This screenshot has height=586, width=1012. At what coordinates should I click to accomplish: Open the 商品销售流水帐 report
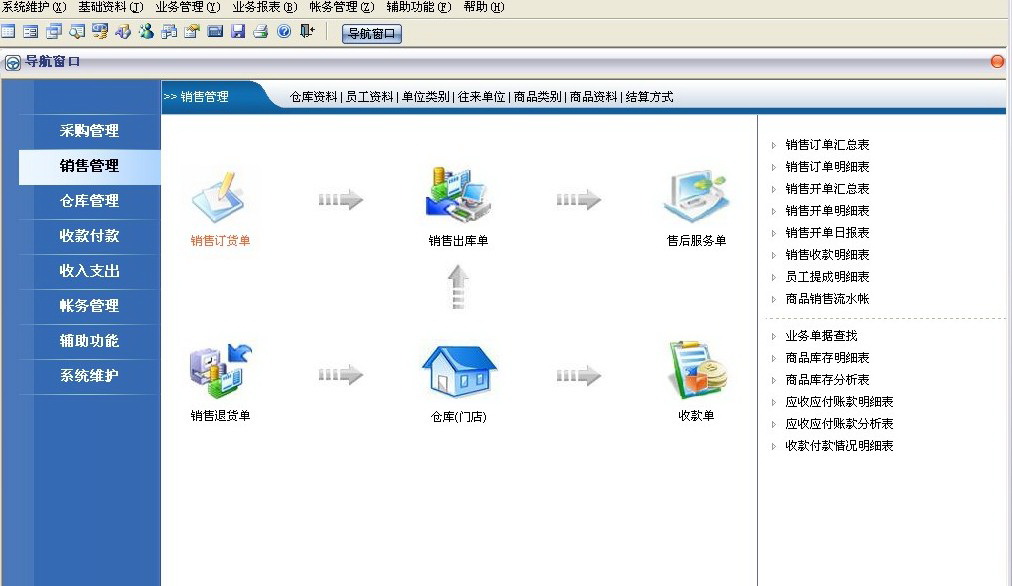click(827, 299)
